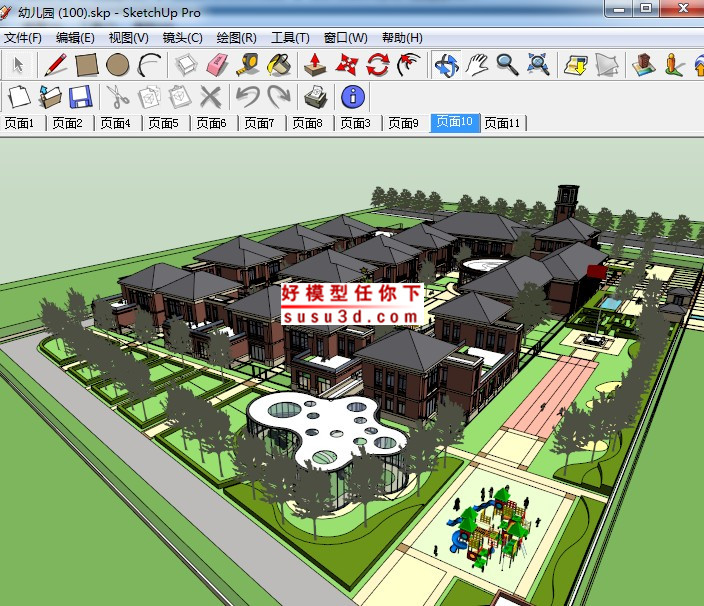
Task: Click the Erase X icon
Action: point(211,97)
